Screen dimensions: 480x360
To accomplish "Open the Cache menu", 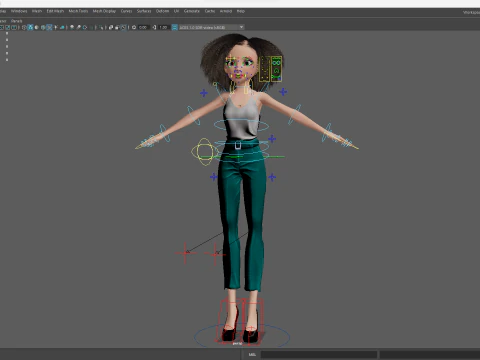I will pos(210,11).
